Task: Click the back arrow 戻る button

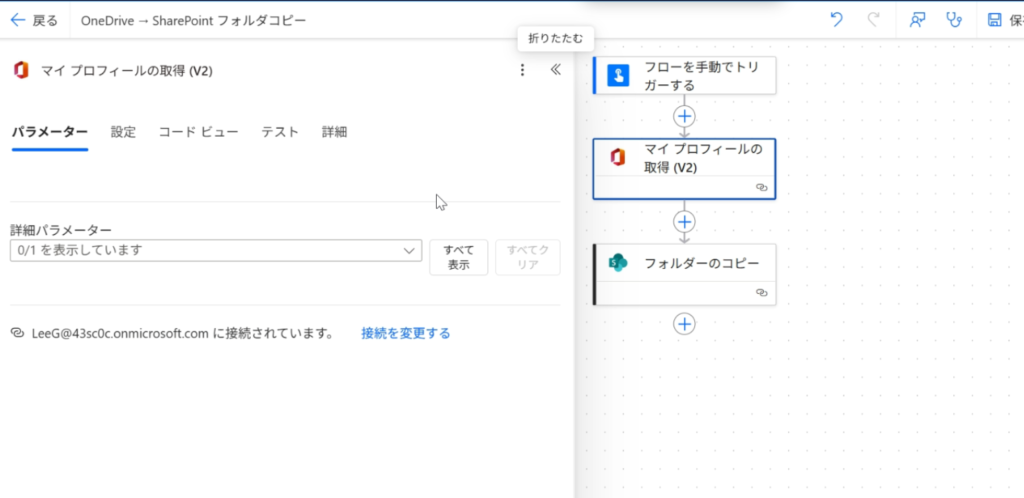Action: point(34,20)
